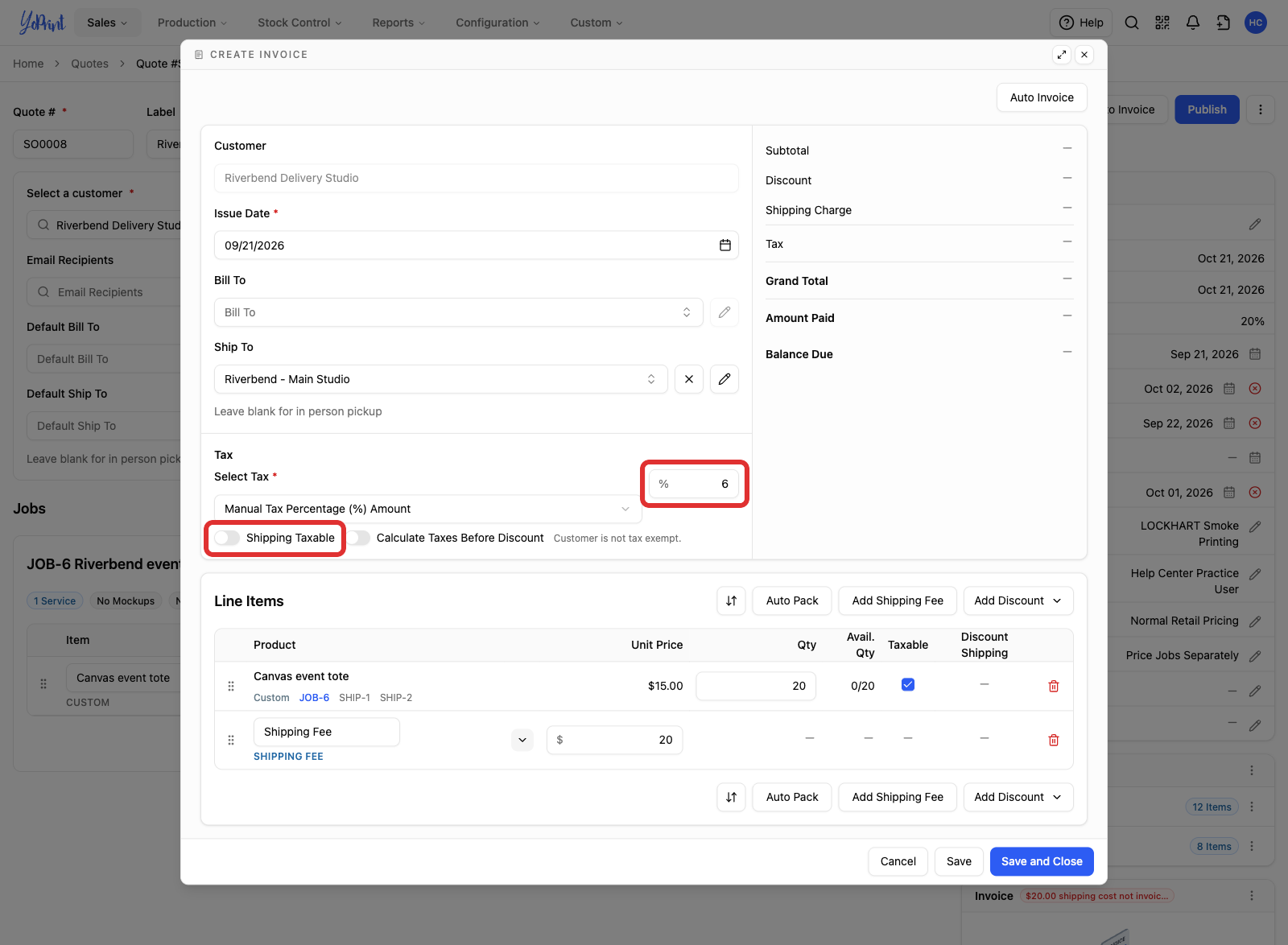Click the sort icon below line items
1288x945 pixels.
[731, 797]
